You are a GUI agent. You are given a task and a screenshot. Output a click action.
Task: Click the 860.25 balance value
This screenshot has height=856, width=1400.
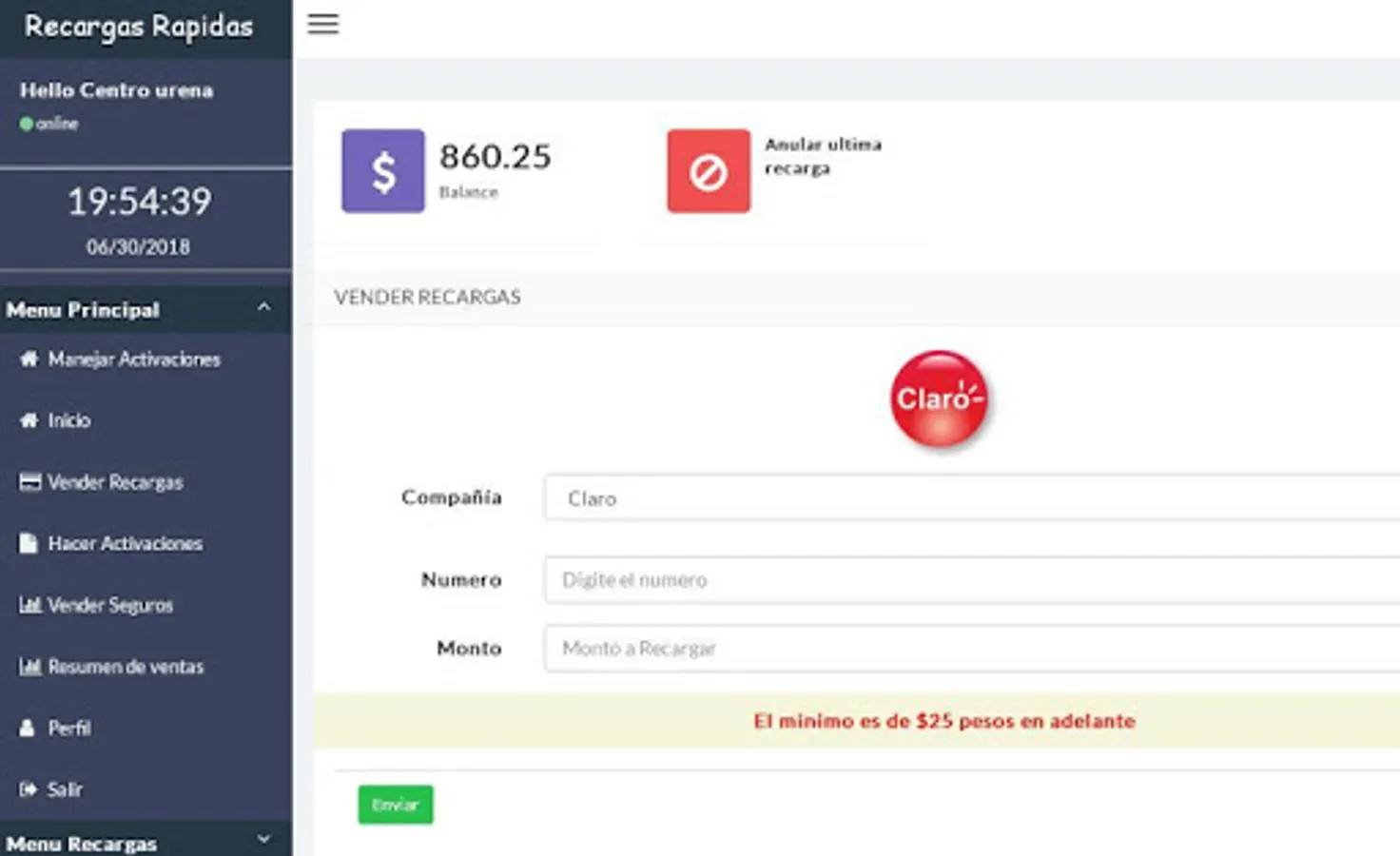click(496, 156)
